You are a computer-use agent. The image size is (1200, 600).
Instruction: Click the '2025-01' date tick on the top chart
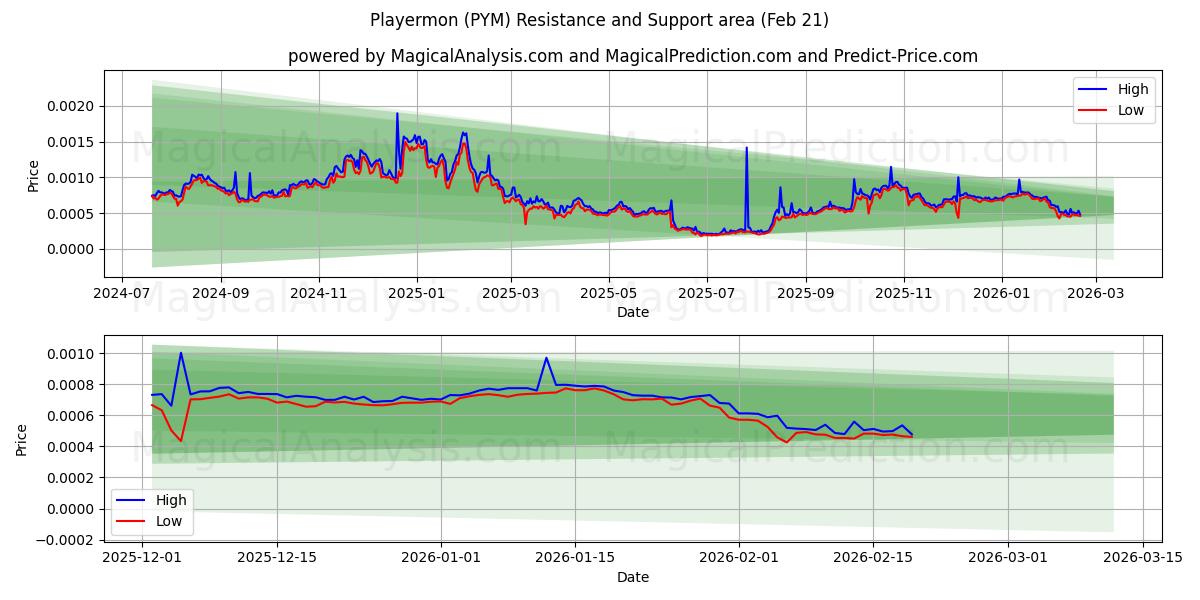(416, 293)
